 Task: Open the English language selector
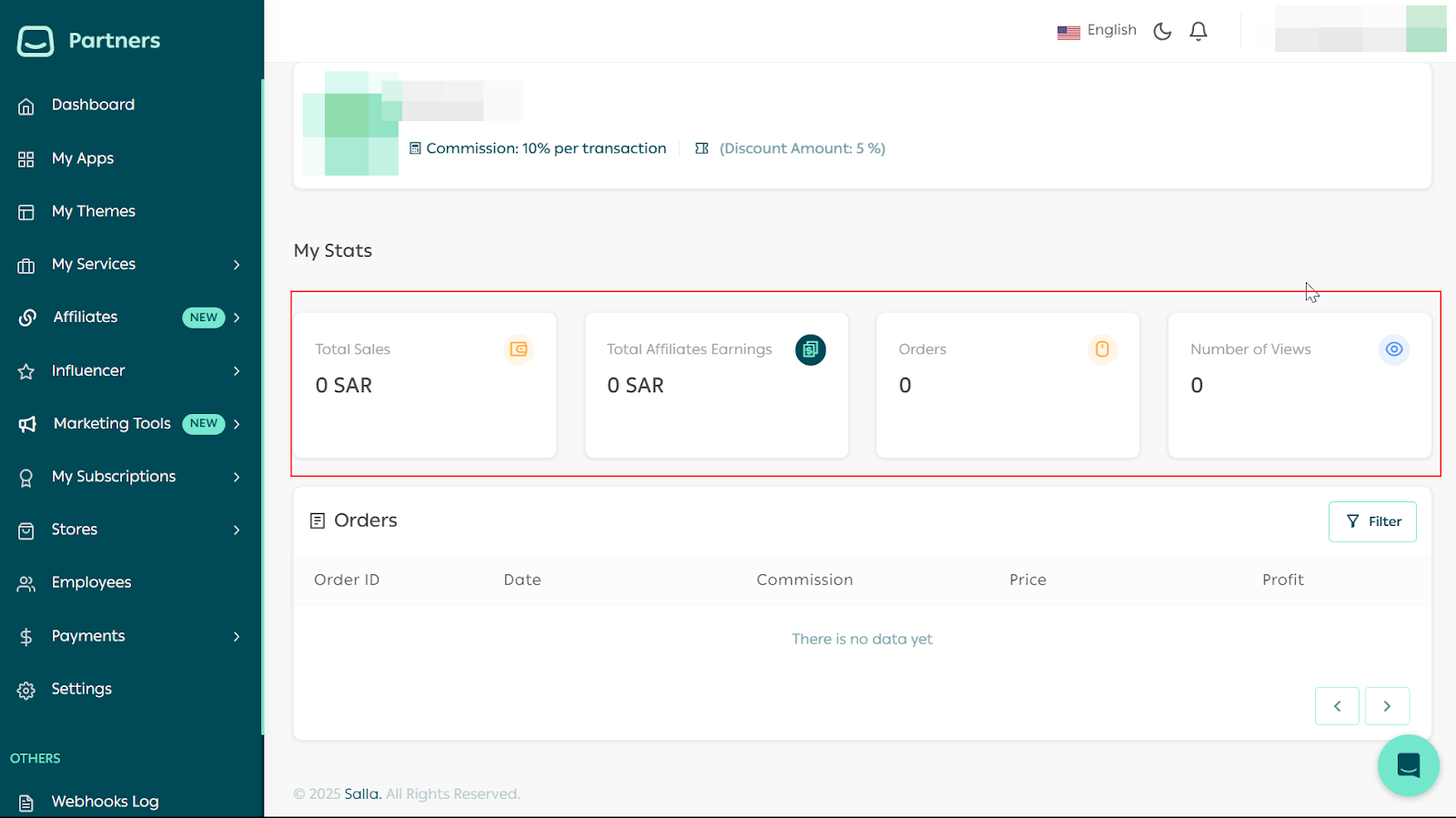pyautogui.click(x=1097, y=31)
